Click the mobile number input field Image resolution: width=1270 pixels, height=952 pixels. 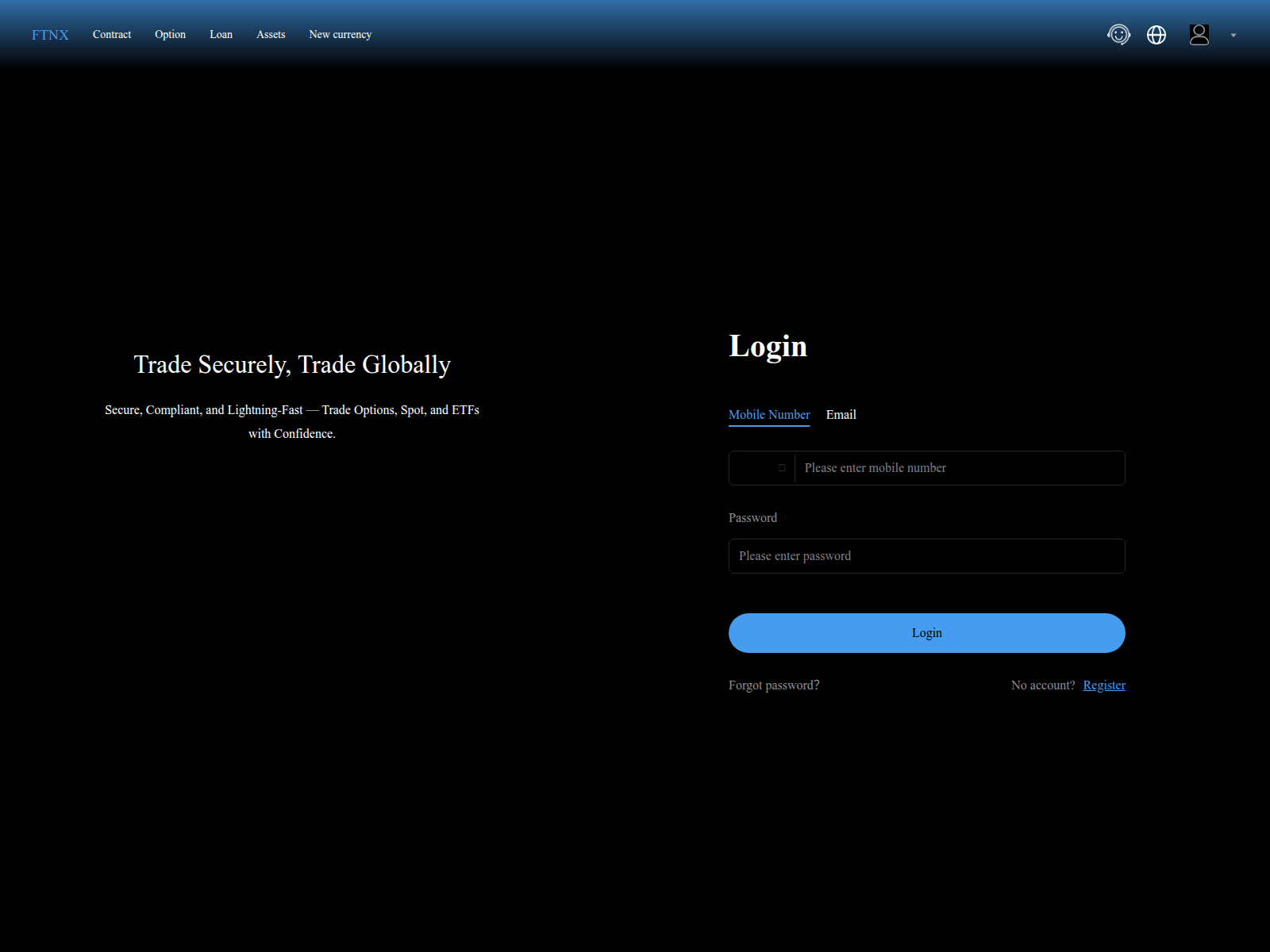pyautogui.click(x=959, y=468)
